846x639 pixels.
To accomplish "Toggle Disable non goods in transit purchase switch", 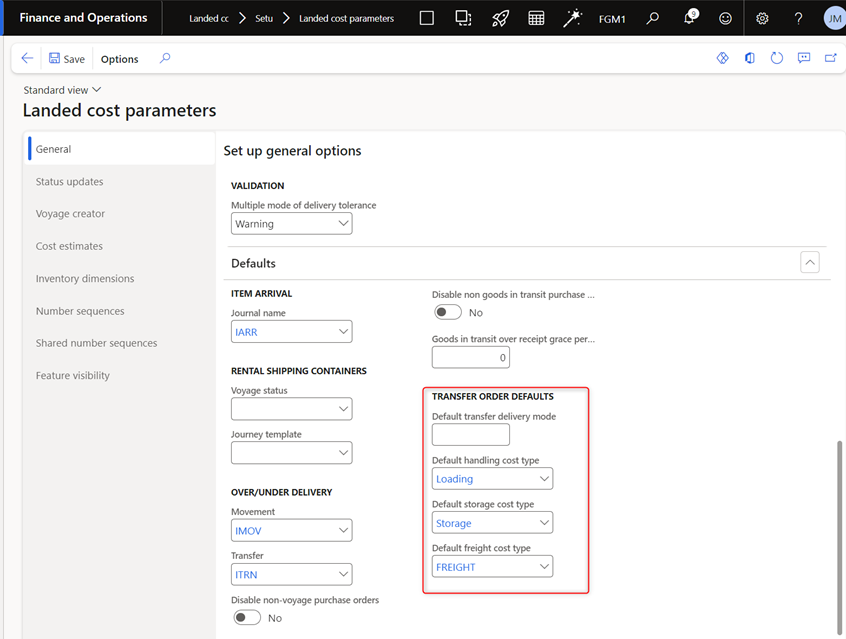I will click(447, 312).
